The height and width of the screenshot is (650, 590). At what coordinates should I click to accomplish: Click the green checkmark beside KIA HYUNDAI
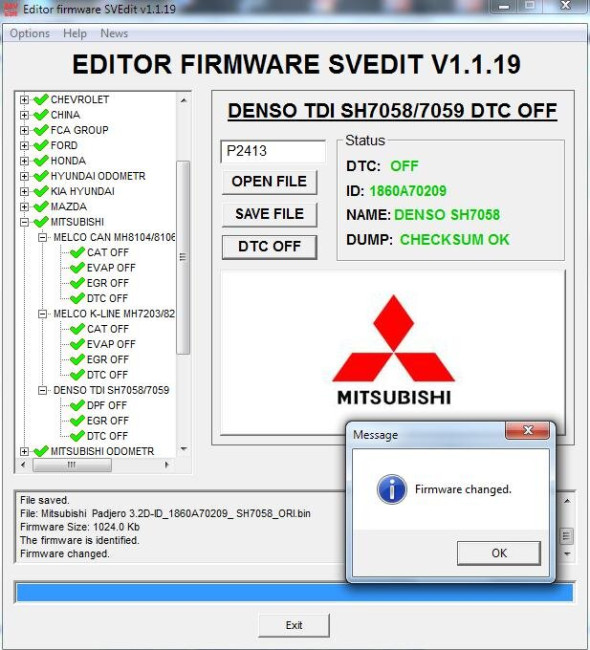coord(41,192)
